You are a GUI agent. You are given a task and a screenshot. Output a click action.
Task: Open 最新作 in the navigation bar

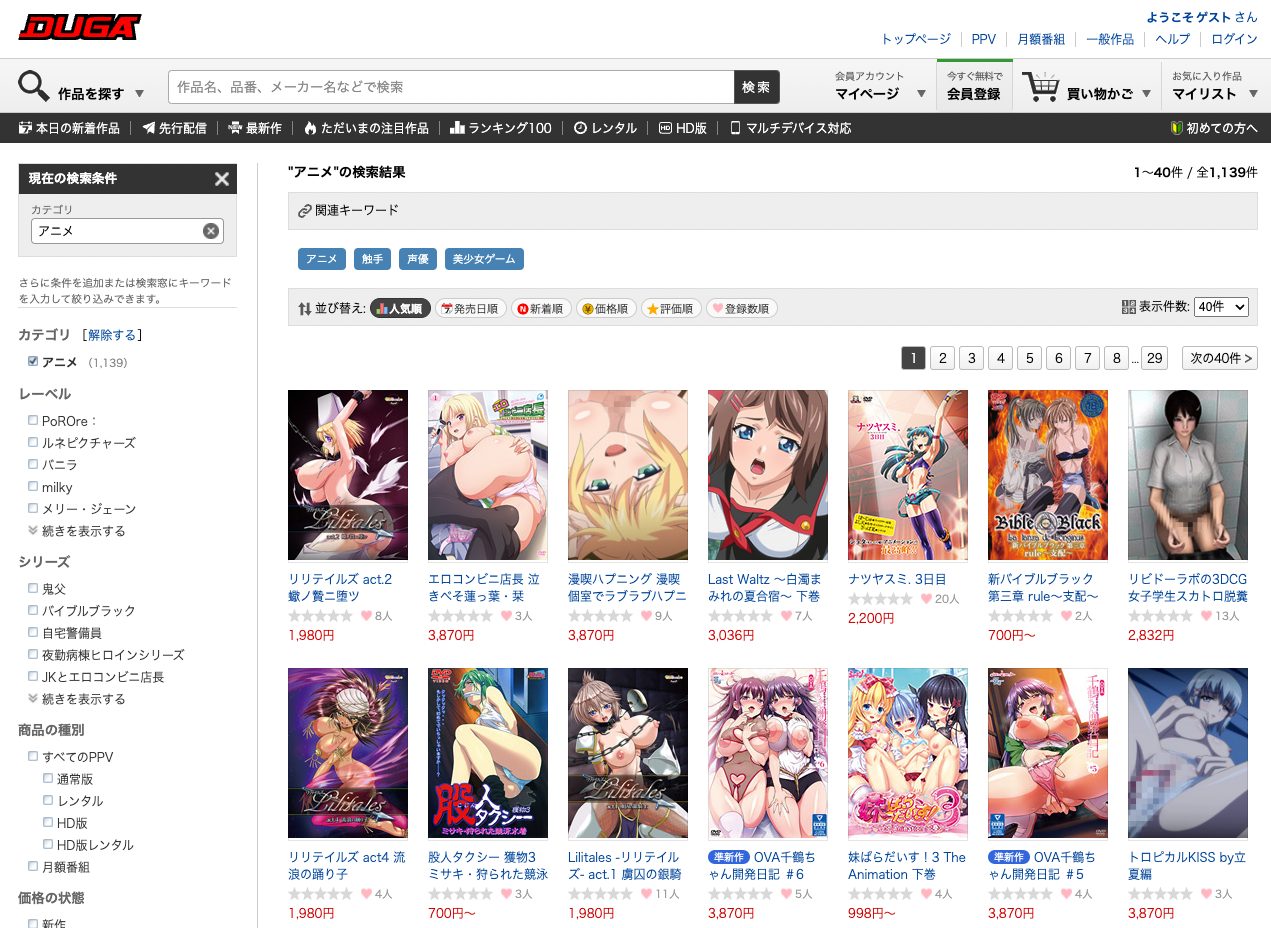pos(255,128)
